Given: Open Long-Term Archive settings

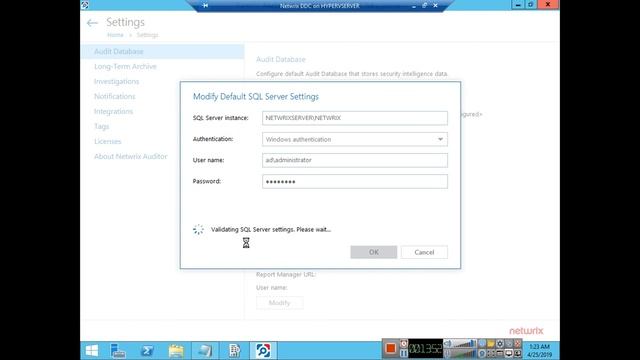Looking at the screenshot, I should tap(125, 67).
